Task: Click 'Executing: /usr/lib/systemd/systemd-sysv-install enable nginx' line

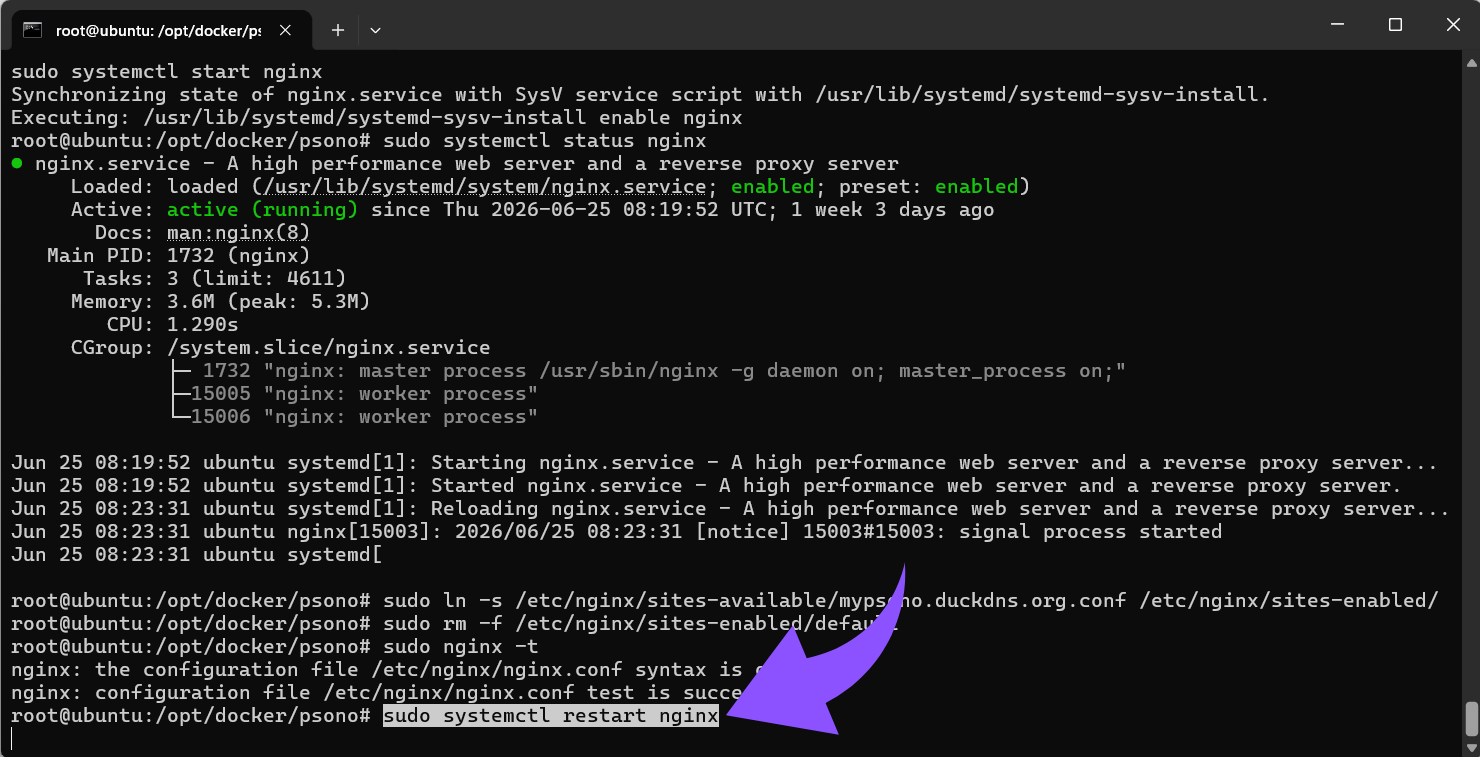Action: [x=377, y=118]
